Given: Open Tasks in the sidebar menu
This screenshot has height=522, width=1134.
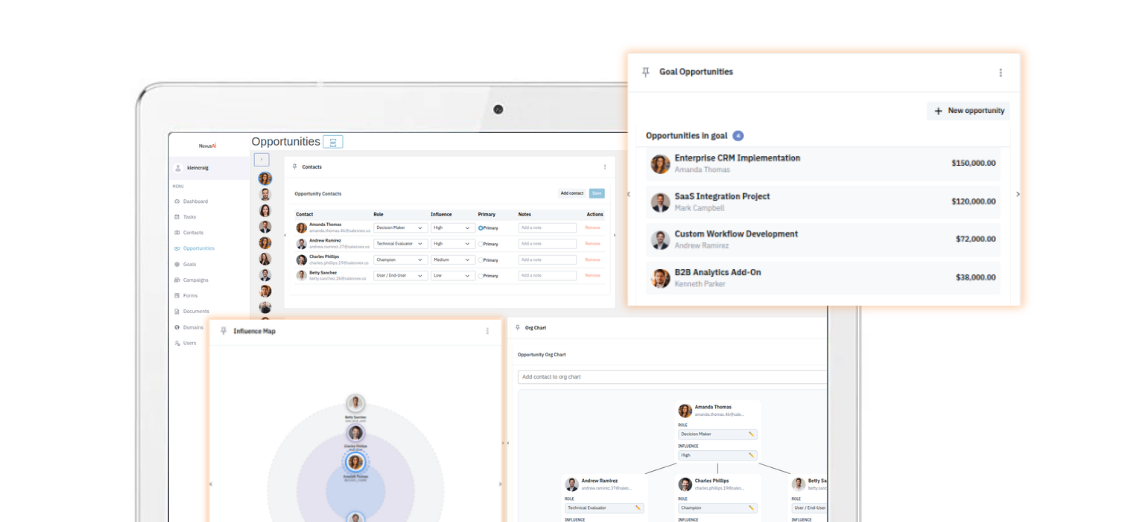Looking at the screenshot, I should tap(189, 217).
